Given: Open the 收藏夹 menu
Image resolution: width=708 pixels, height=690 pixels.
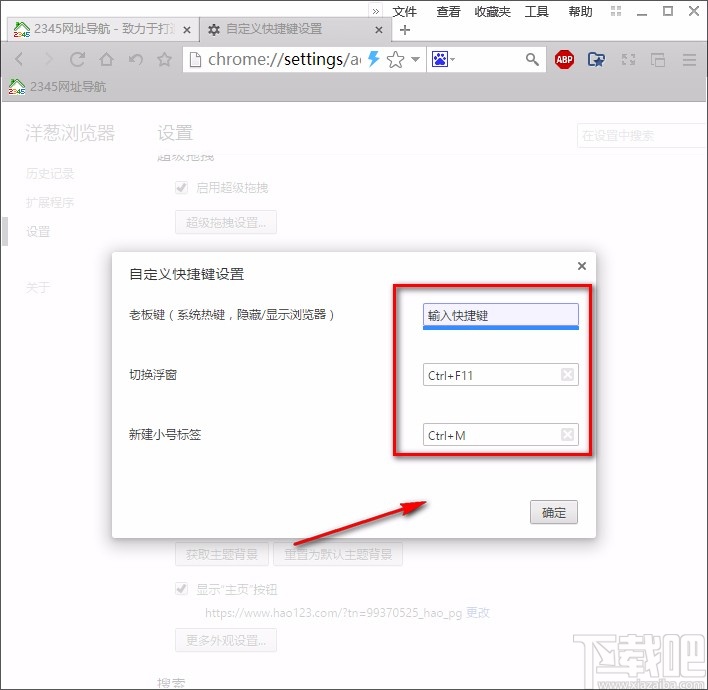Looking at the screenshot, I should (492, 11).
